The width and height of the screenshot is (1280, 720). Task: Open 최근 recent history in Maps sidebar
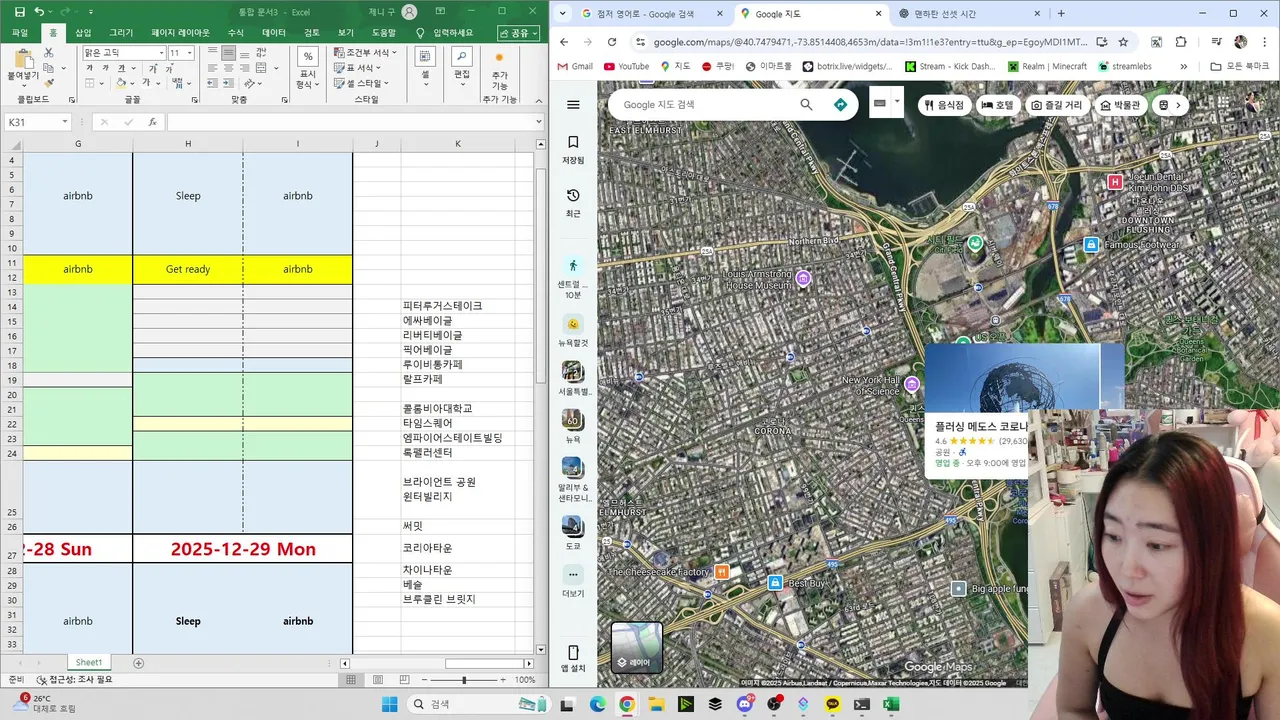pos(573,203)
